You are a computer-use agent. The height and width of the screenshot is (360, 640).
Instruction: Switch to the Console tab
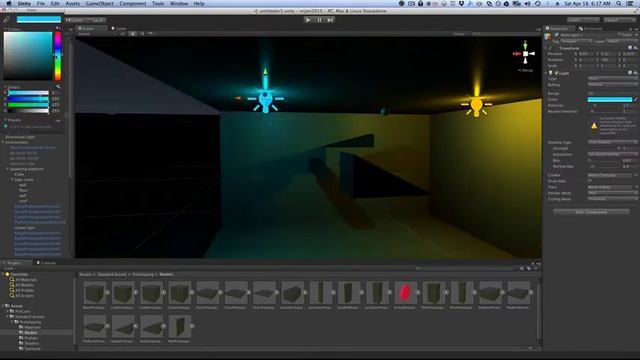coord(46,263)
